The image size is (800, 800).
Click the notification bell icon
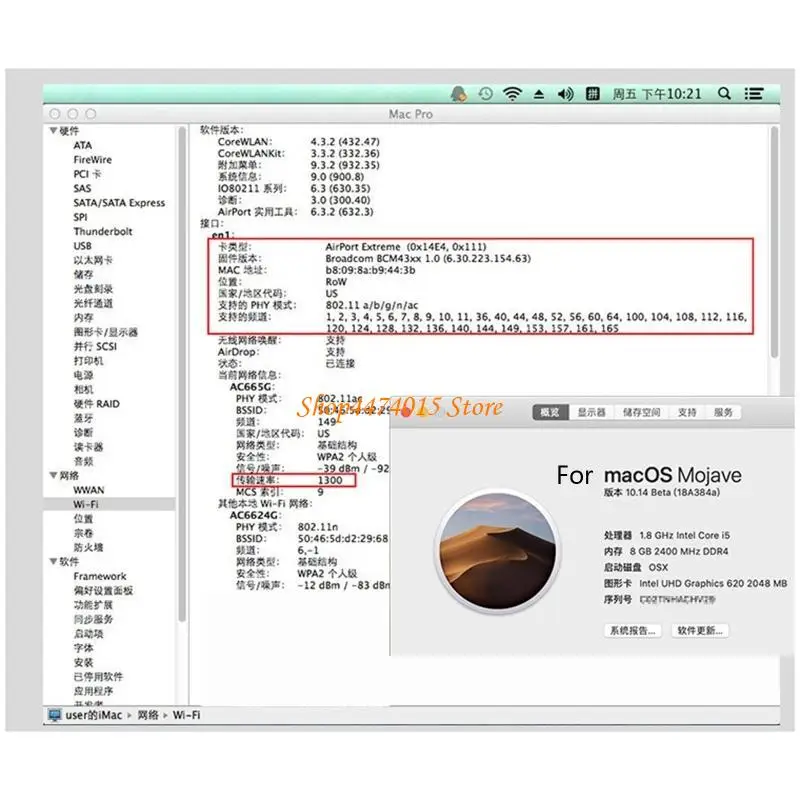[x=459, y=94]
